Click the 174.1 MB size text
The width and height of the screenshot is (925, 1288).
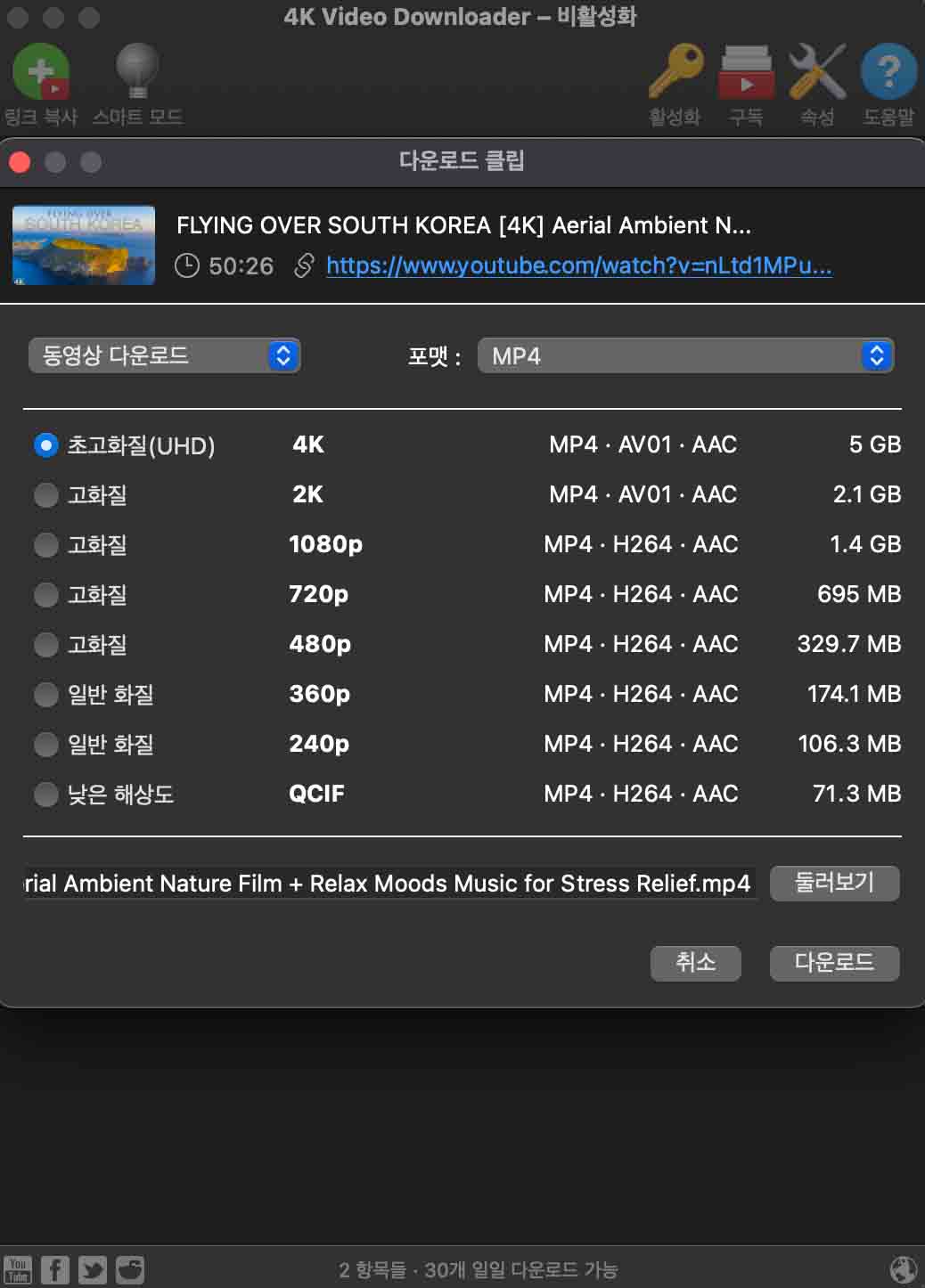[x=854, y=694]
